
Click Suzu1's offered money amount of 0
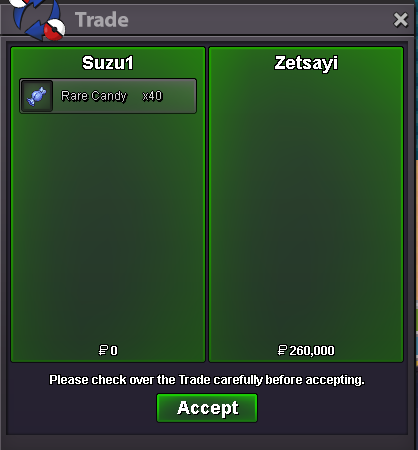[114, 351]
